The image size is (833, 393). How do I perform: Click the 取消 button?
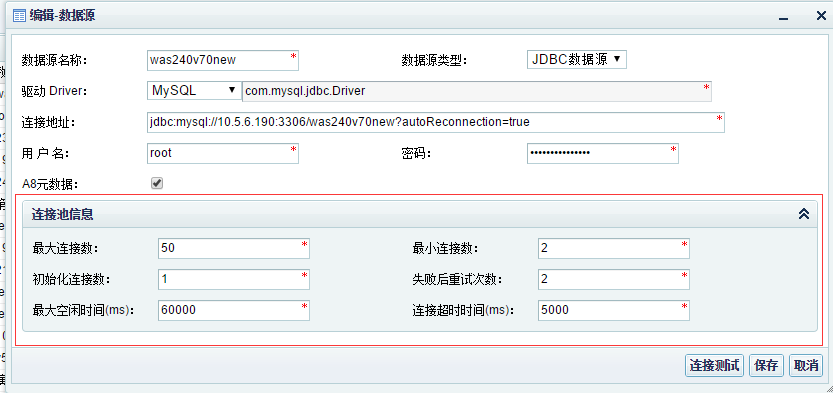click(806, 365)
